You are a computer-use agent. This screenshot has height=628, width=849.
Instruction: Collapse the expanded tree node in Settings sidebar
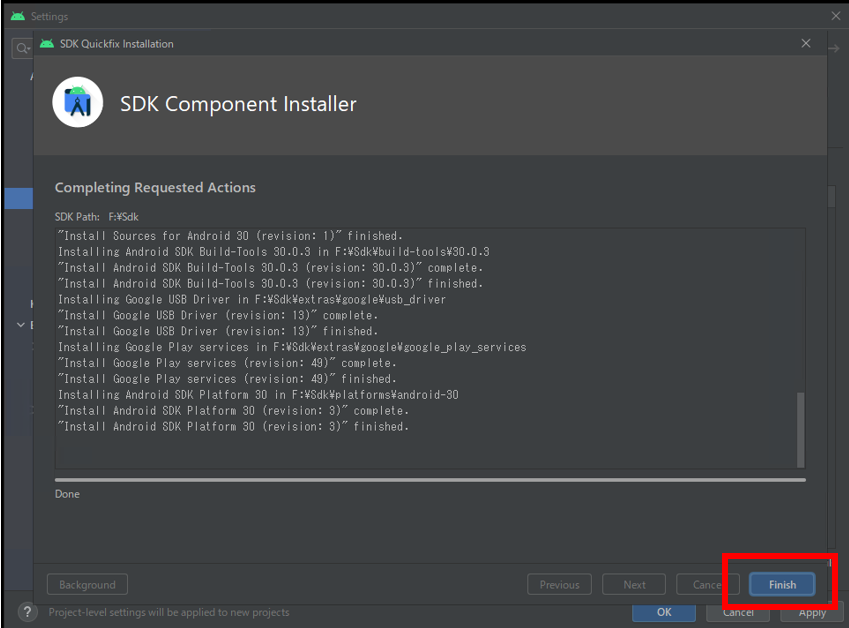(21, 325)
